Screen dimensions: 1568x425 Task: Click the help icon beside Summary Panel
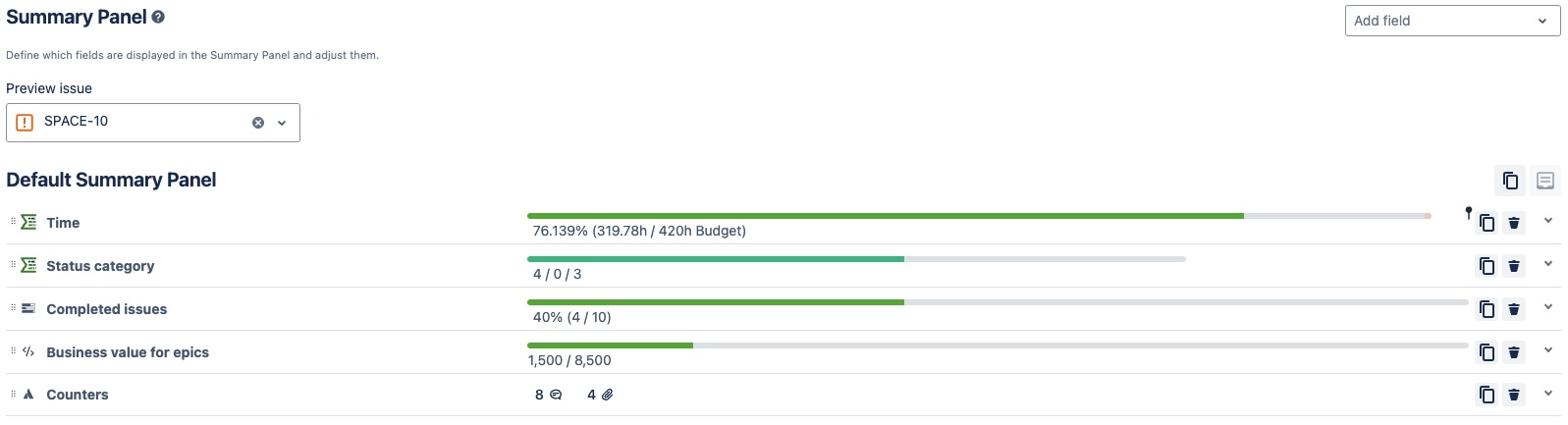[x=158, y=18]
